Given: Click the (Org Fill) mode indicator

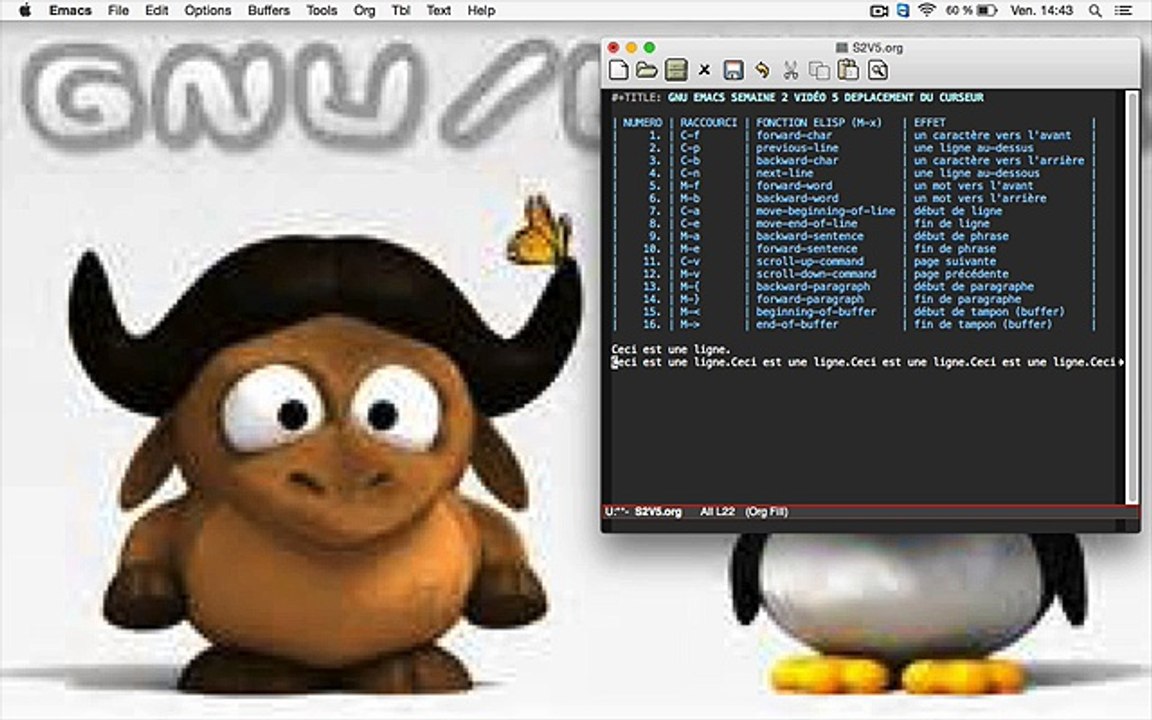Looking at the screenshot, I should 766,511.
